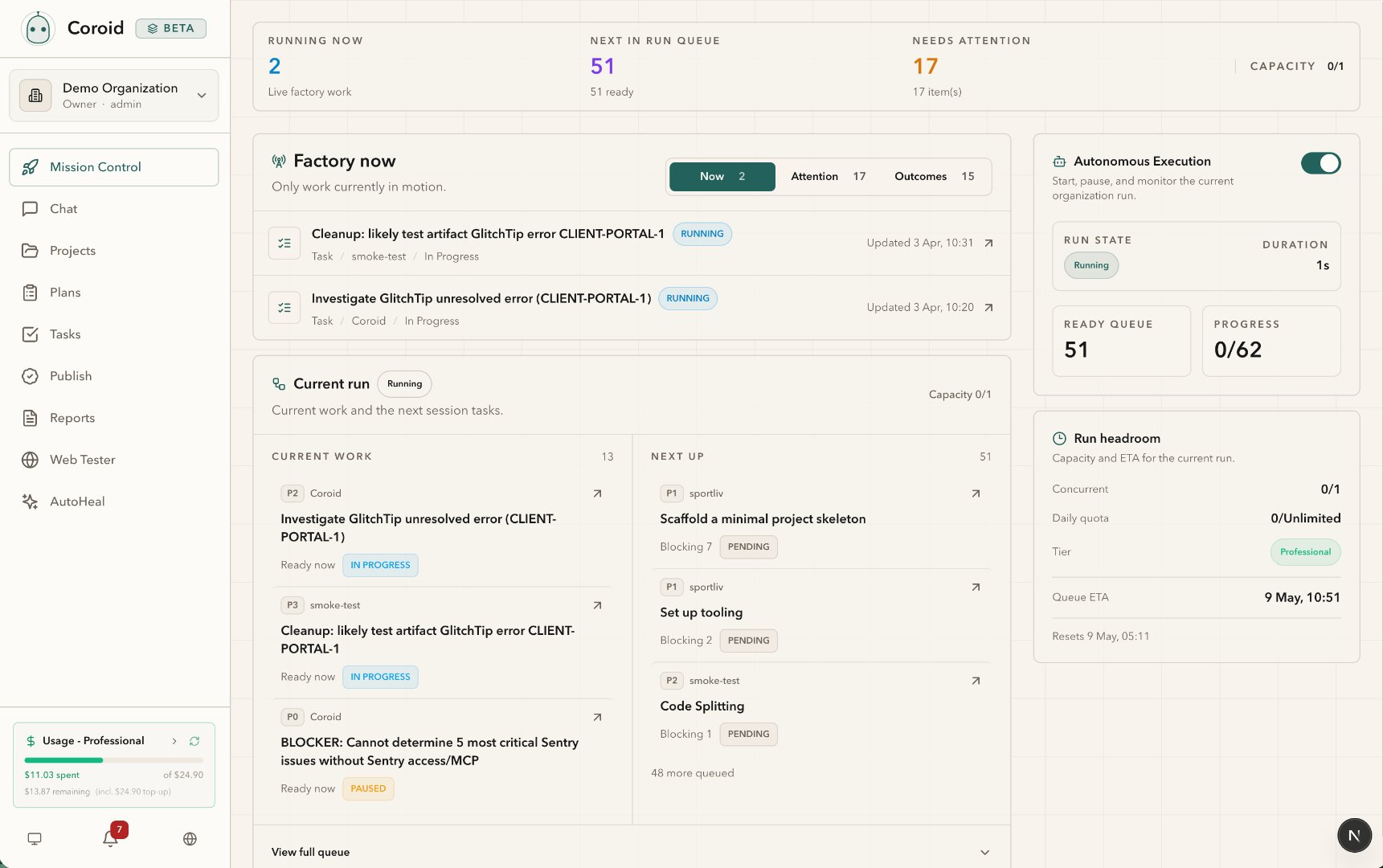
Task: Click the Ready Queue 51 card
Action: click(1121, 341)
